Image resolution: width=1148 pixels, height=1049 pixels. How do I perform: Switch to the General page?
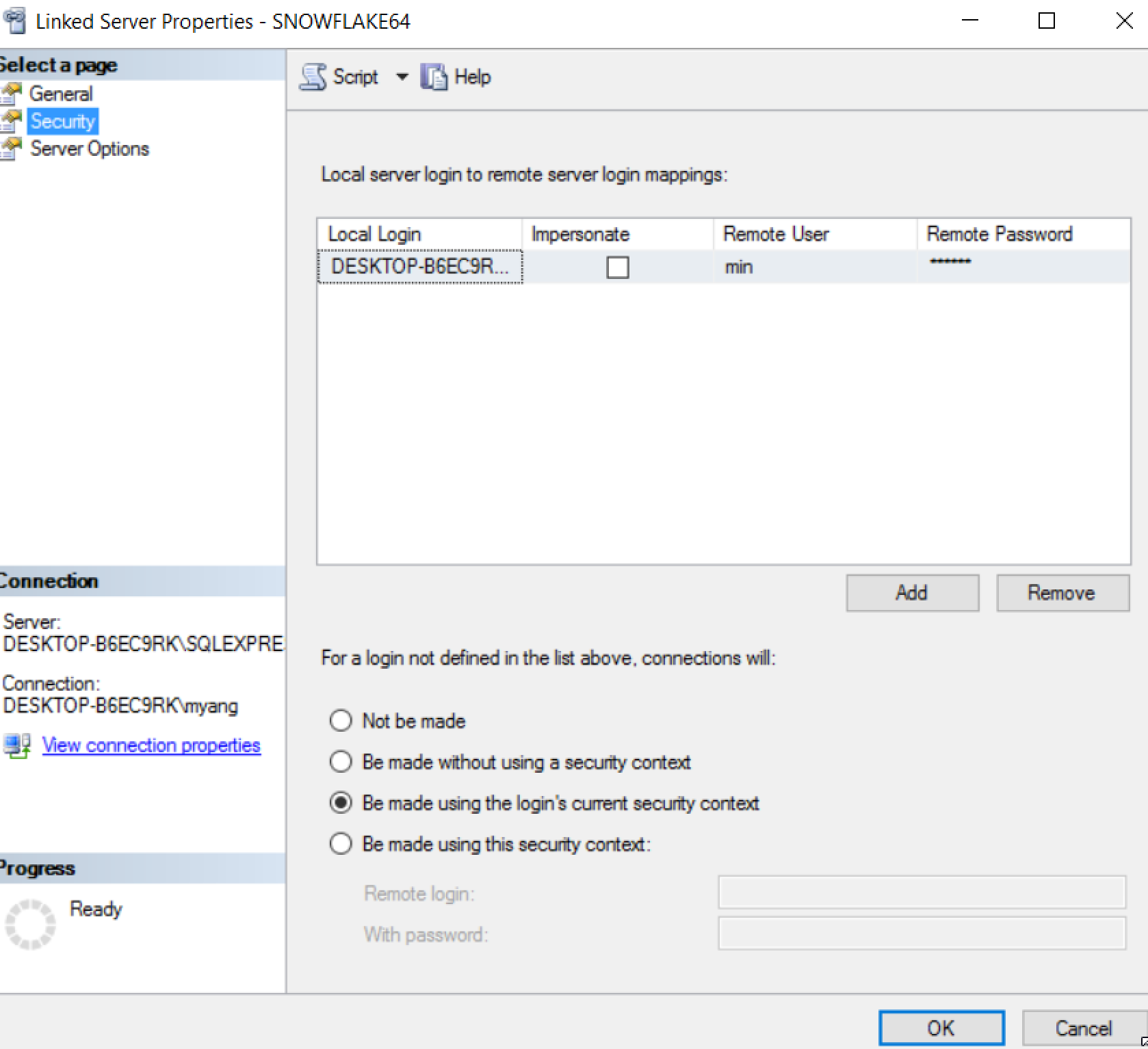pos(61,94)
